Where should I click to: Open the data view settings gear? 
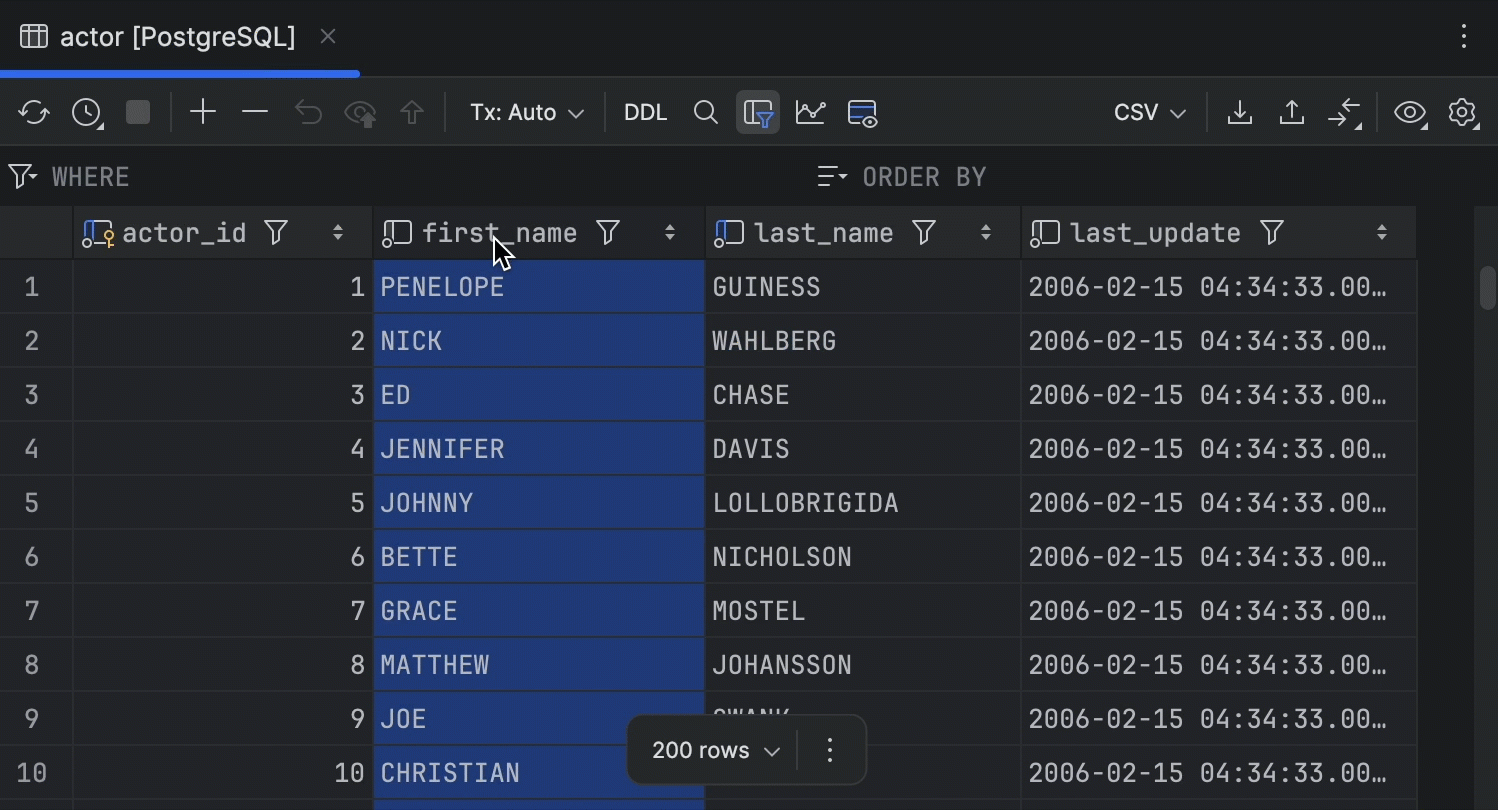[1462, 112]
